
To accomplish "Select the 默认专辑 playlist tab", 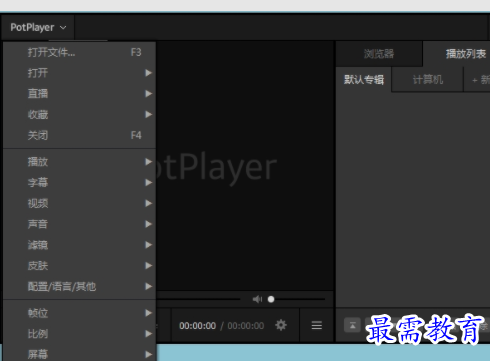I will click(364, 80).
